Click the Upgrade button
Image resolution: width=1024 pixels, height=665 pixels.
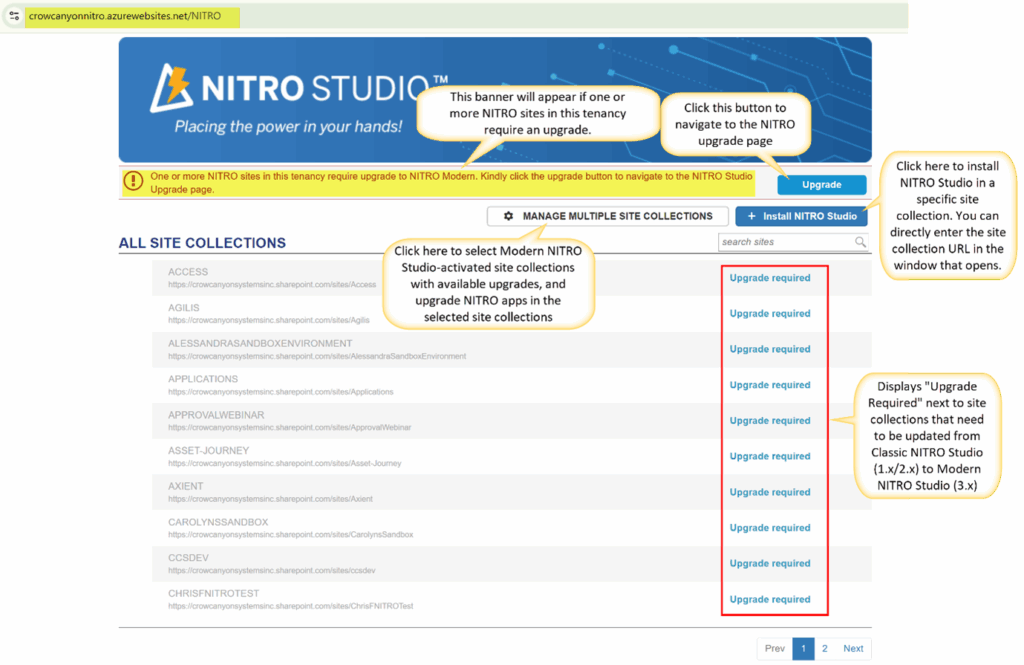(822, 185)
